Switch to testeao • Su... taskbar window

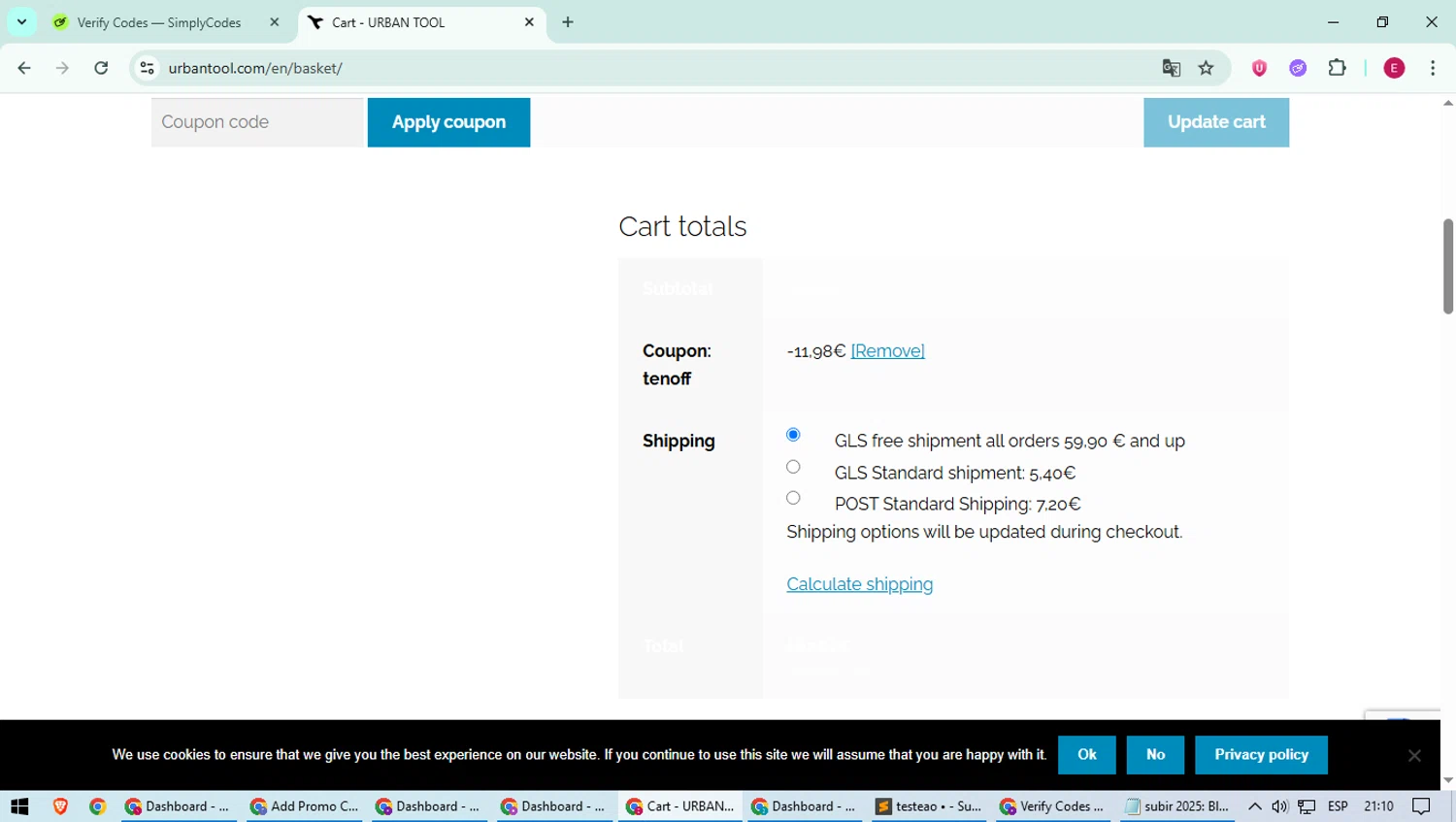pos(929,806)
